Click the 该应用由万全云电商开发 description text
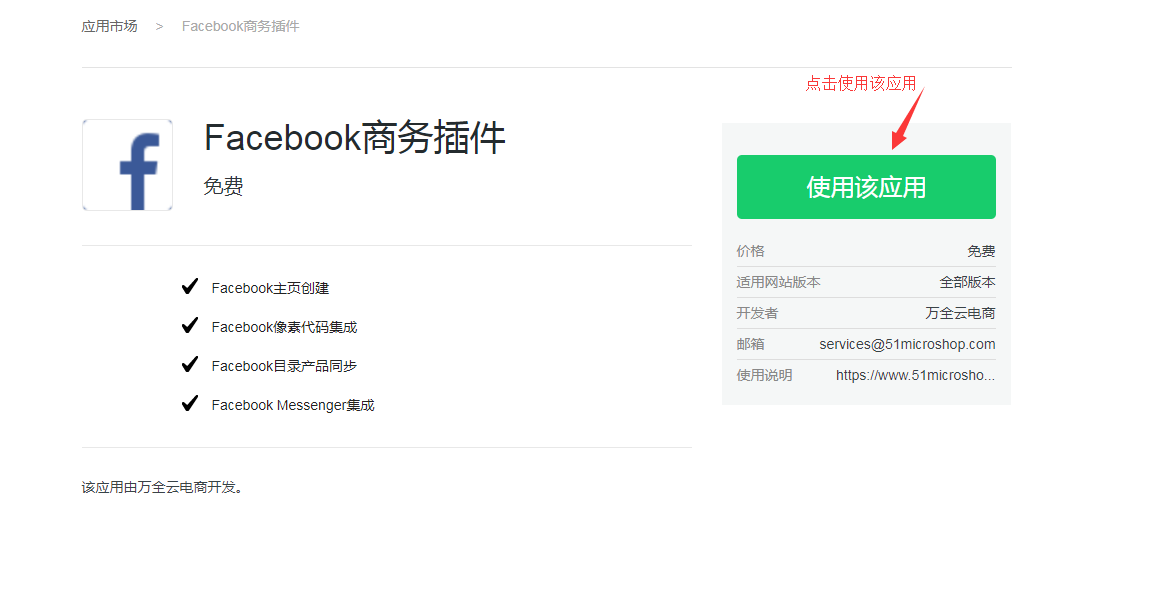1166x590 pixels. point(162,487)
